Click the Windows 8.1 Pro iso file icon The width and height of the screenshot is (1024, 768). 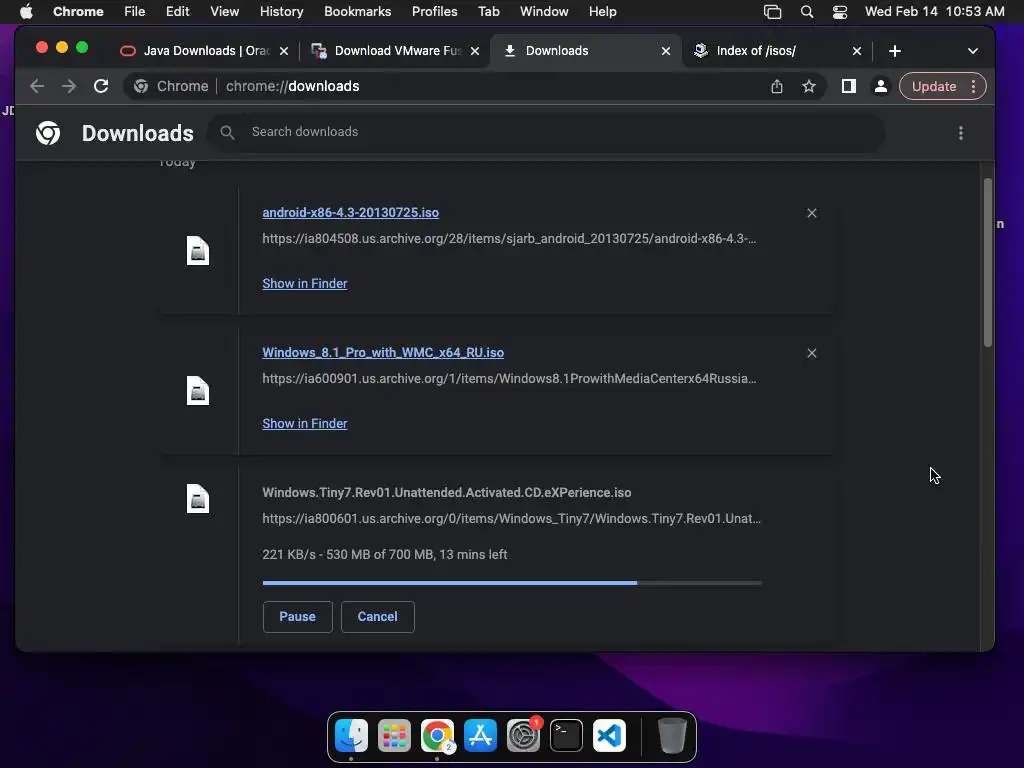(x=198, y=391)
